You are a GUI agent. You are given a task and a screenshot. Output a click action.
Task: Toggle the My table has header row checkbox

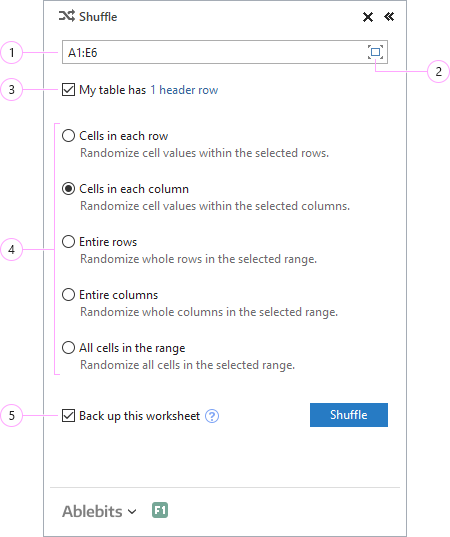[68, 90]
